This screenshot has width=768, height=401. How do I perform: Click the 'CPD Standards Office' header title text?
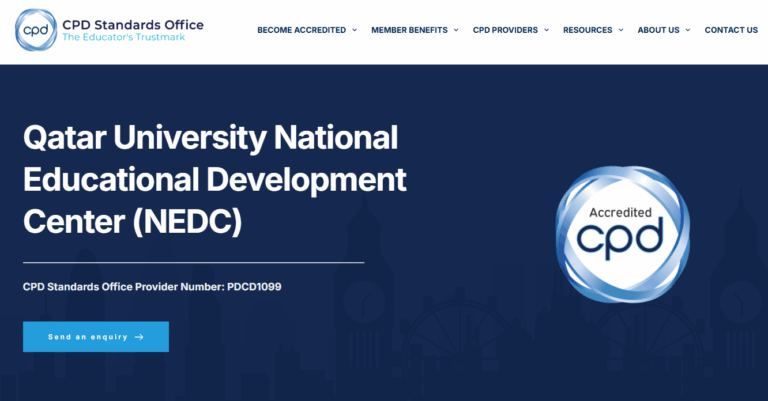coord(133,25)
